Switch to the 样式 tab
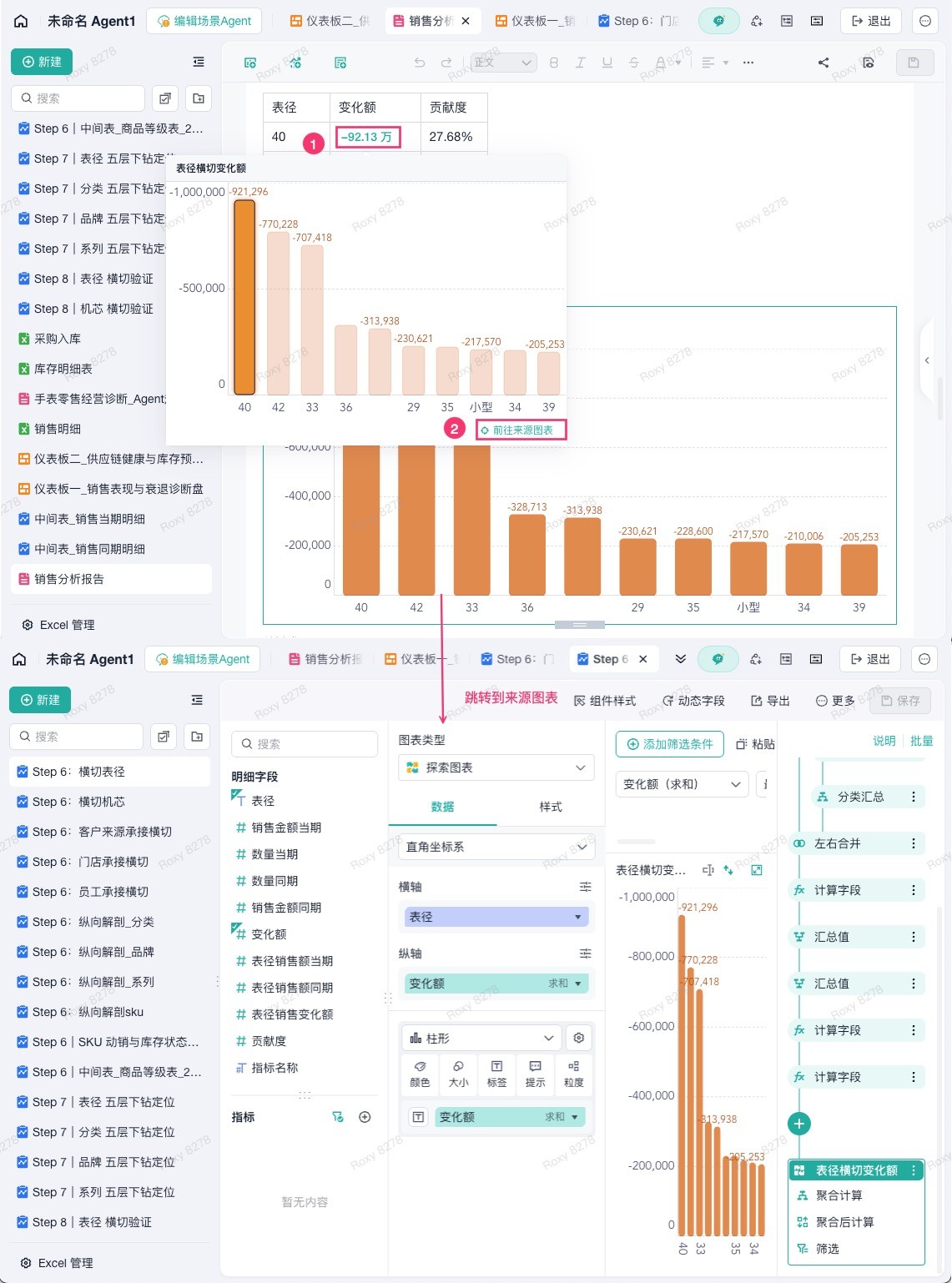The height and width of the screenshot is (1283, 952). click(x=551, y=807)
